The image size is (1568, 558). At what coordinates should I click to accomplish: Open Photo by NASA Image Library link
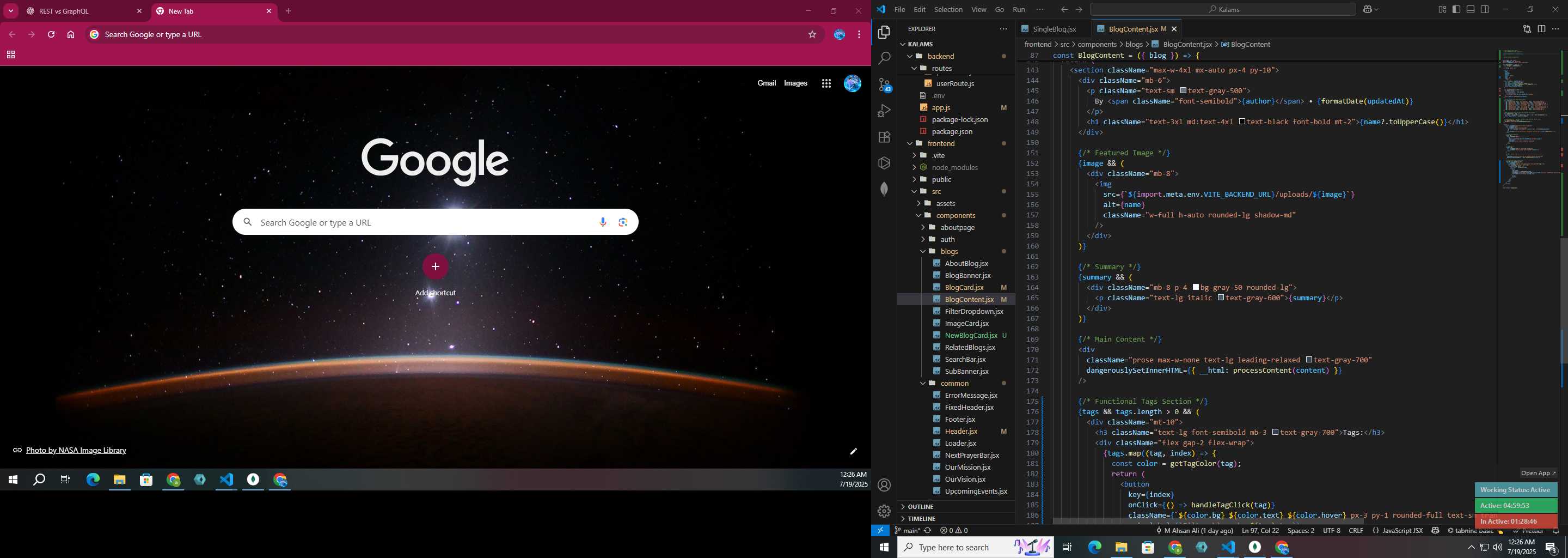(76, 450)
